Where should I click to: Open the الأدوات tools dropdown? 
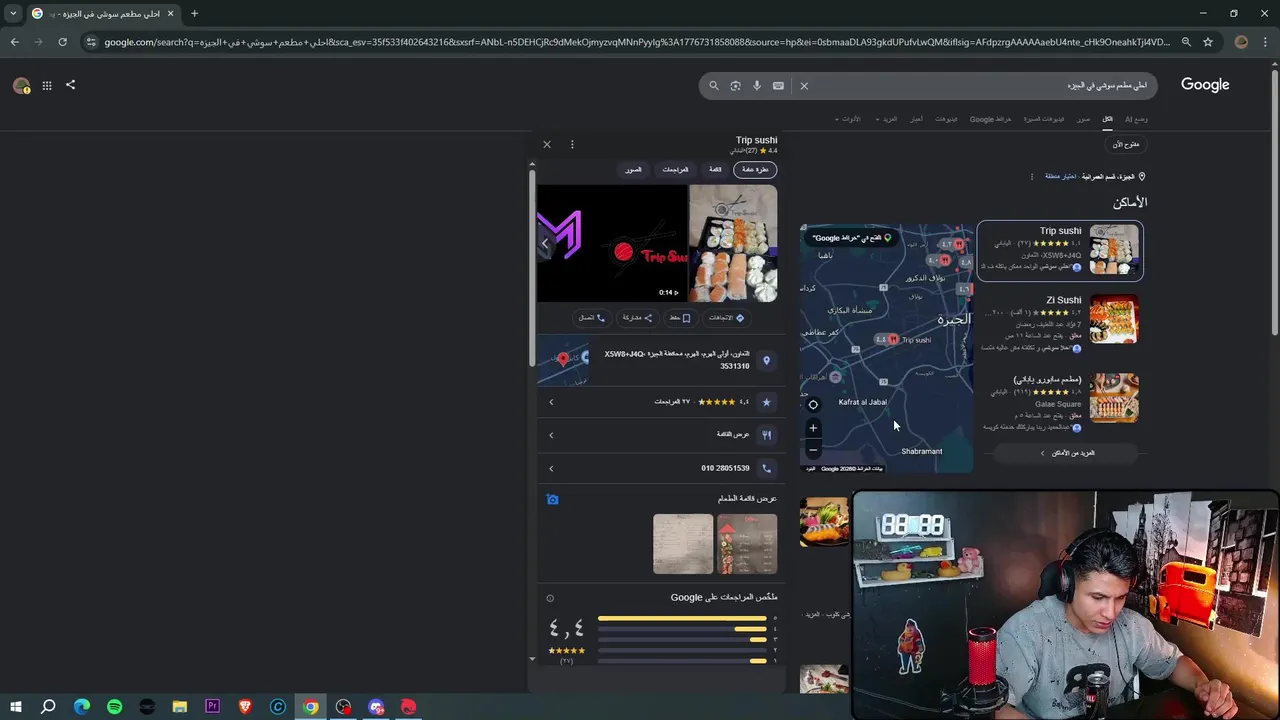(x=848, y=119)
